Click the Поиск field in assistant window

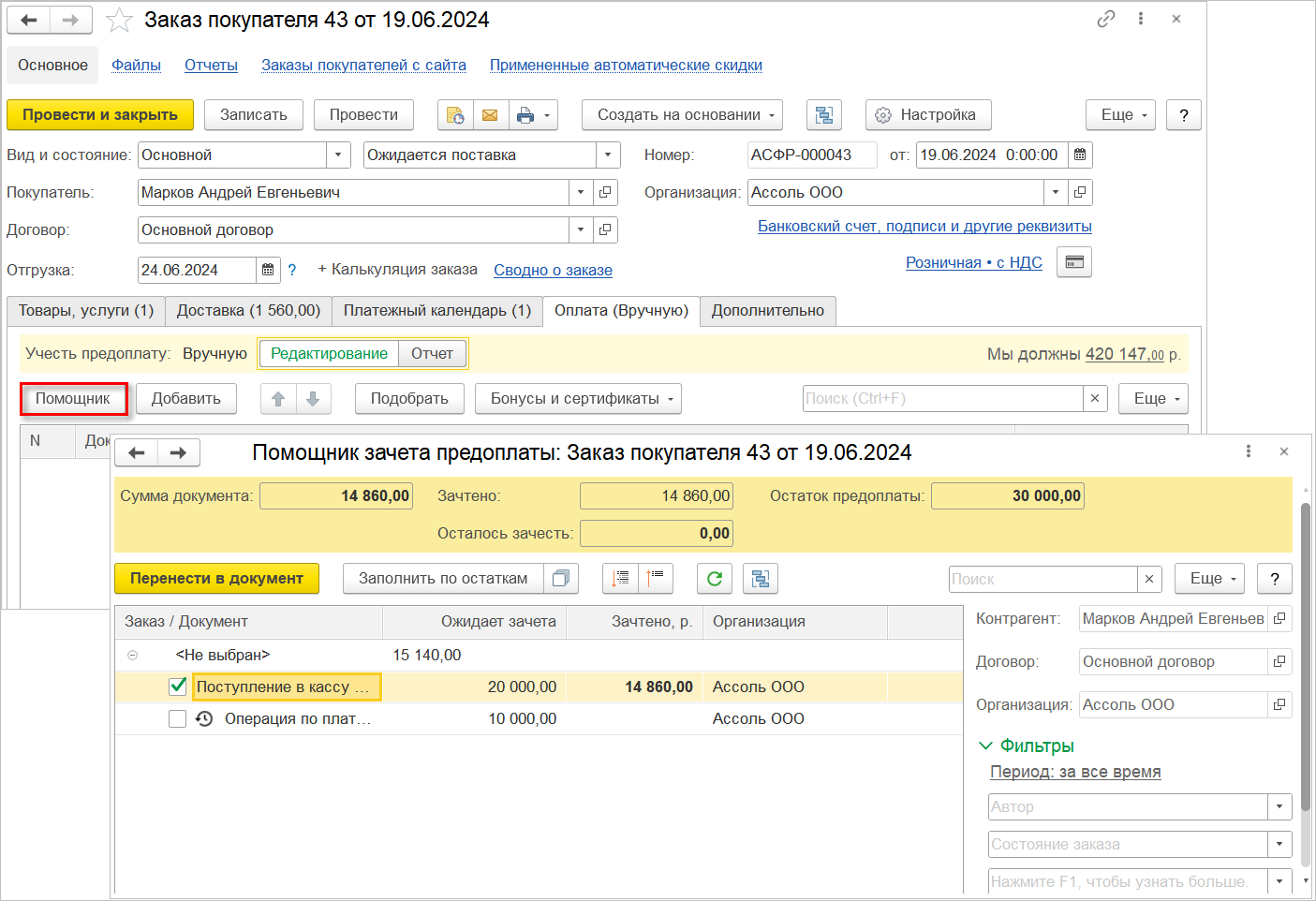tap(1042, 579)
